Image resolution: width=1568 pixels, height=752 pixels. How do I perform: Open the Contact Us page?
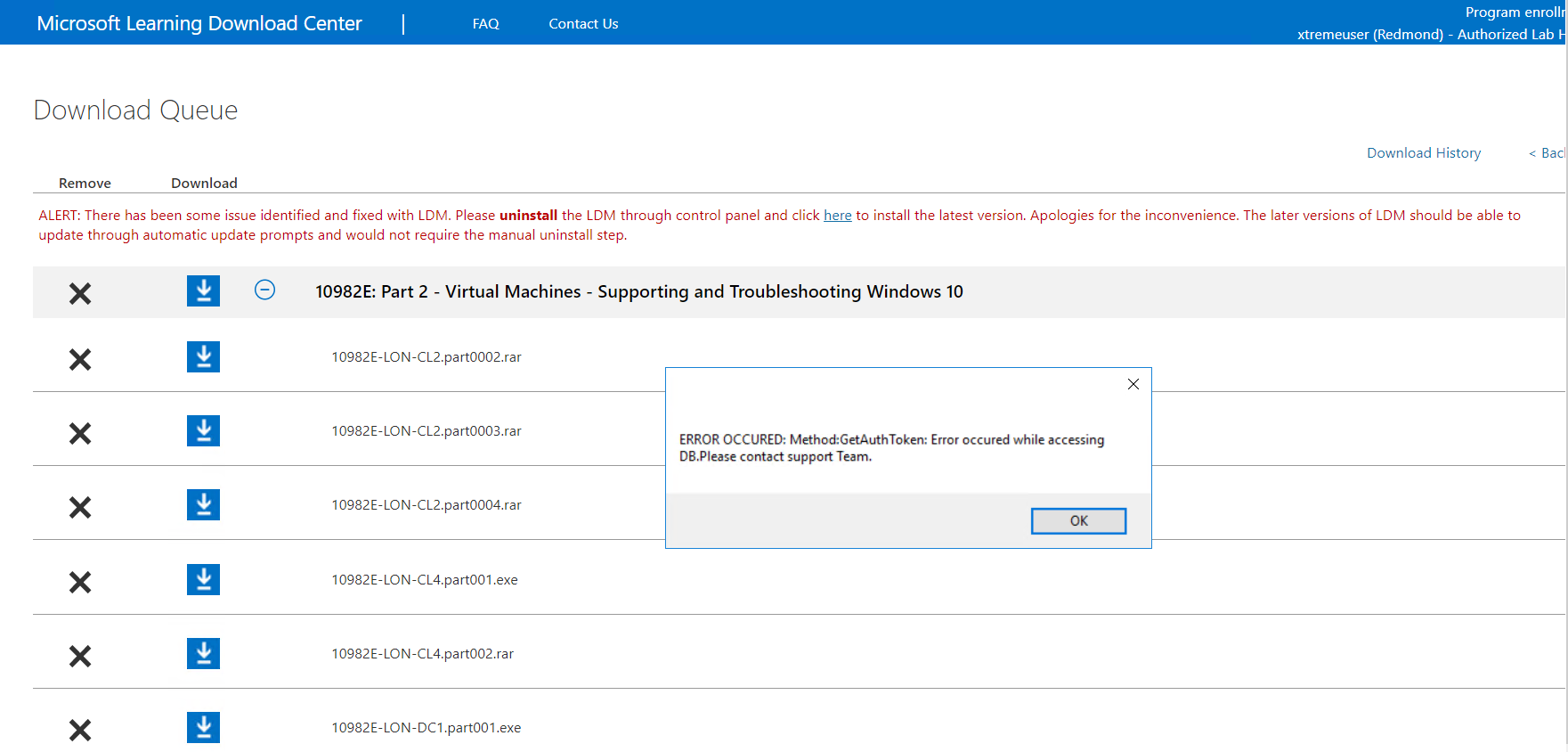583,24
